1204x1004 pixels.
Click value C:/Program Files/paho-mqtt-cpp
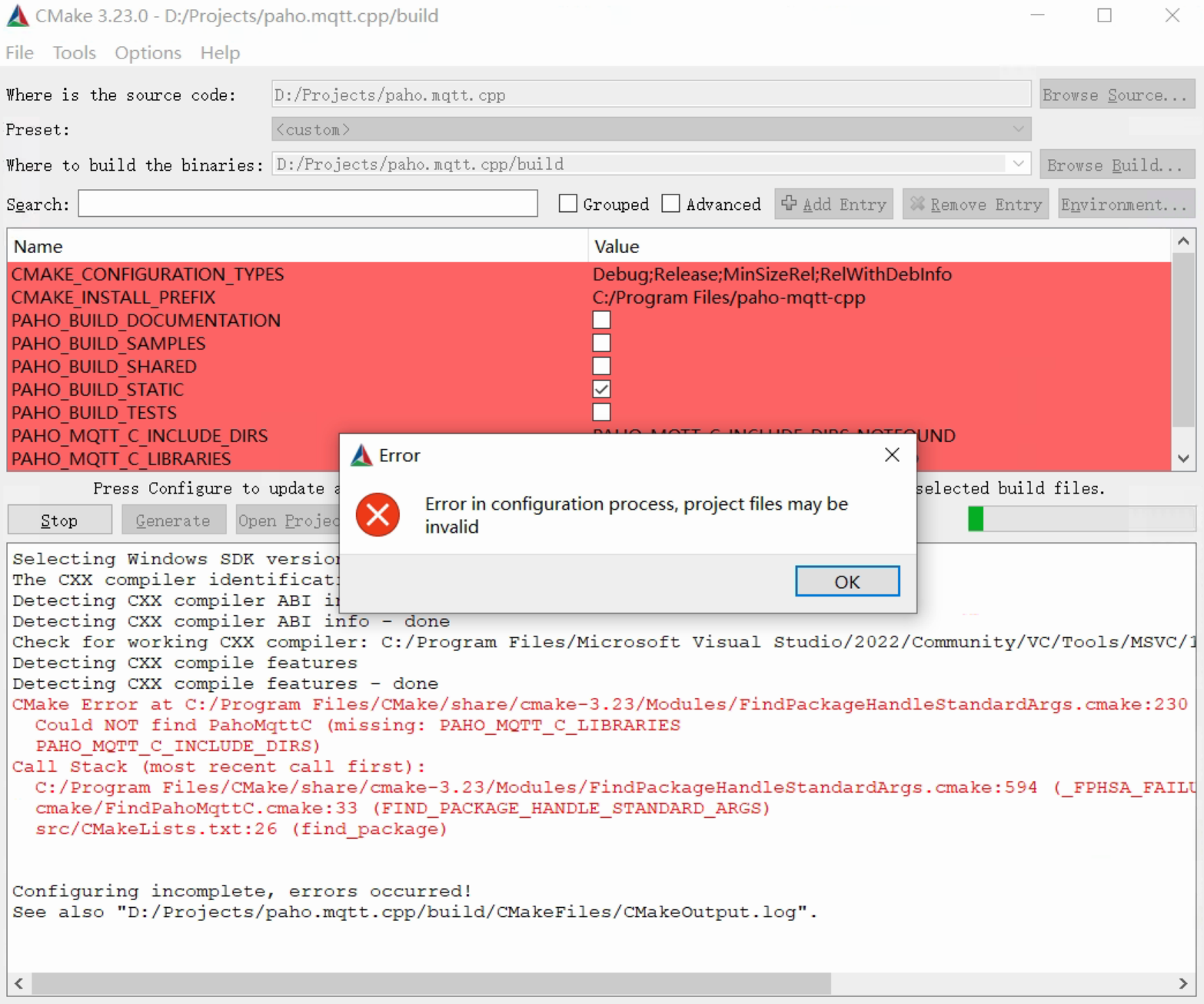tap(729, 298)
